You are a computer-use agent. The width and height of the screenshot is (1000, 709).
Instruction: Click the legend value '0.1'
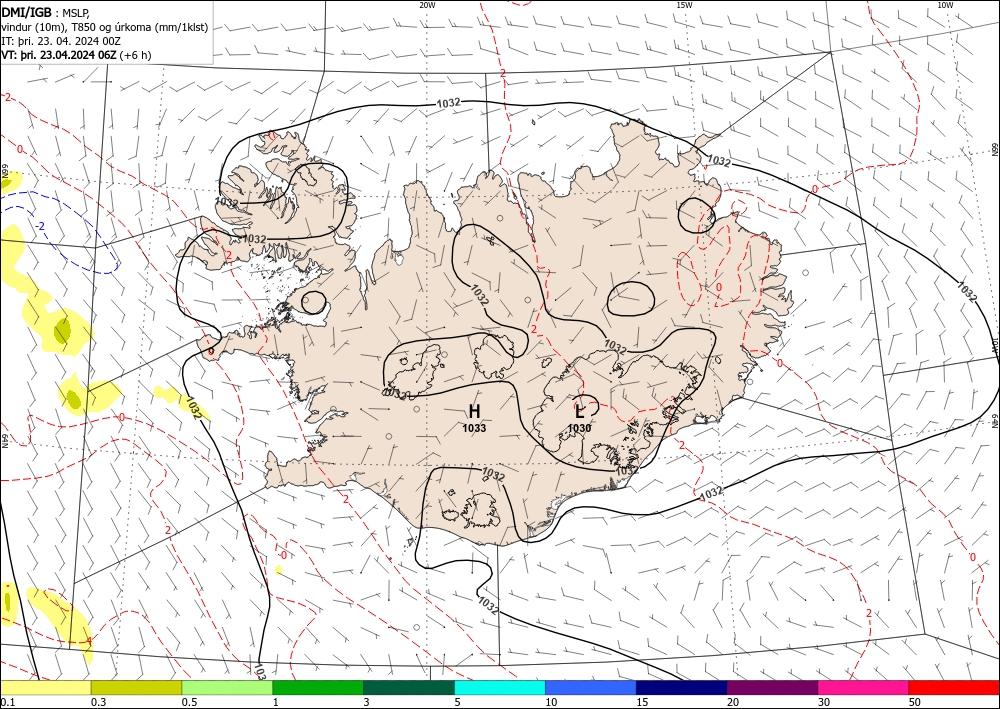click(6, 702)
